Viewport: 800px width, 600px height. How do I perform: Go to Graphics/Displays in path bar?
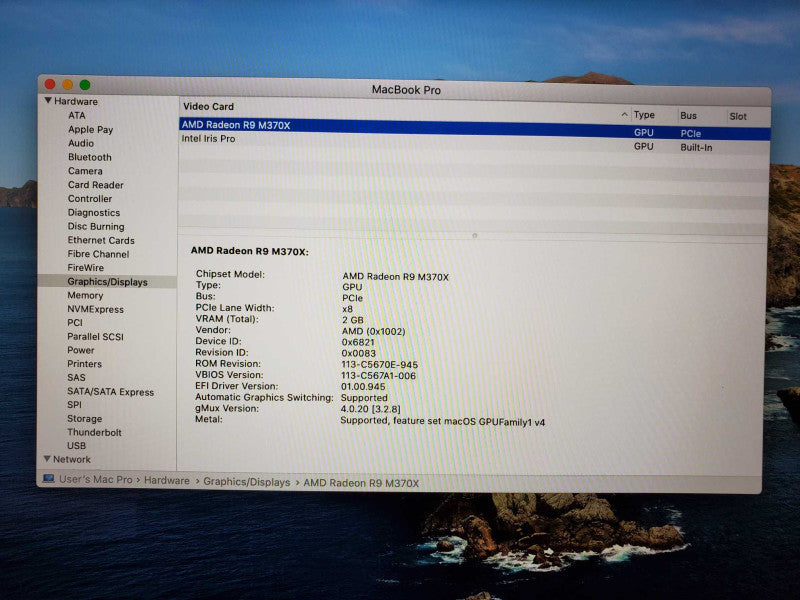[x=246, y=482]
